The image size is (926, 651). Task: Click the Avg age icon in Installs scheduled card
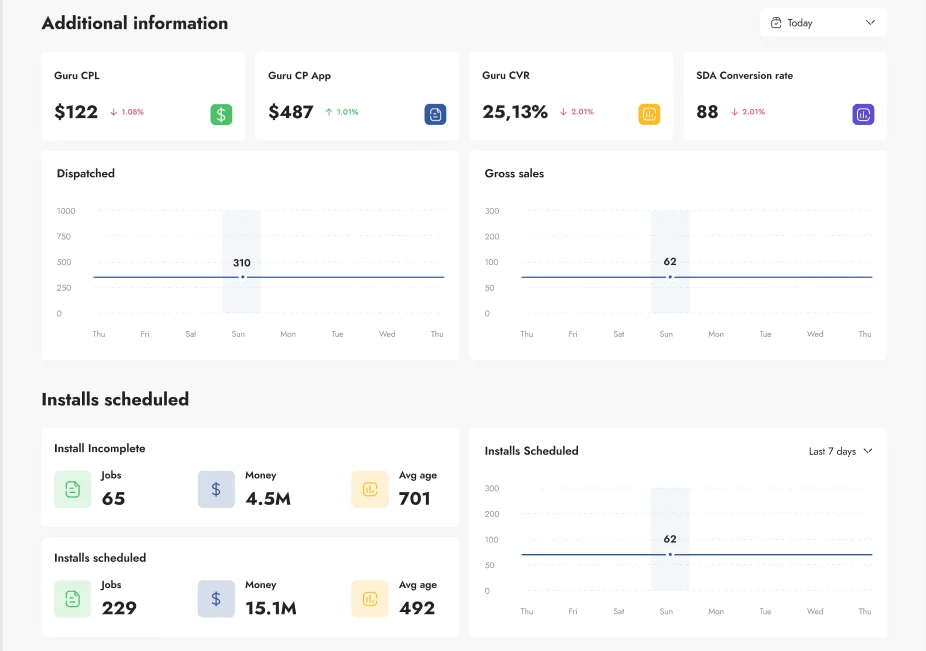pyautogui.click(x=370, y=599)
